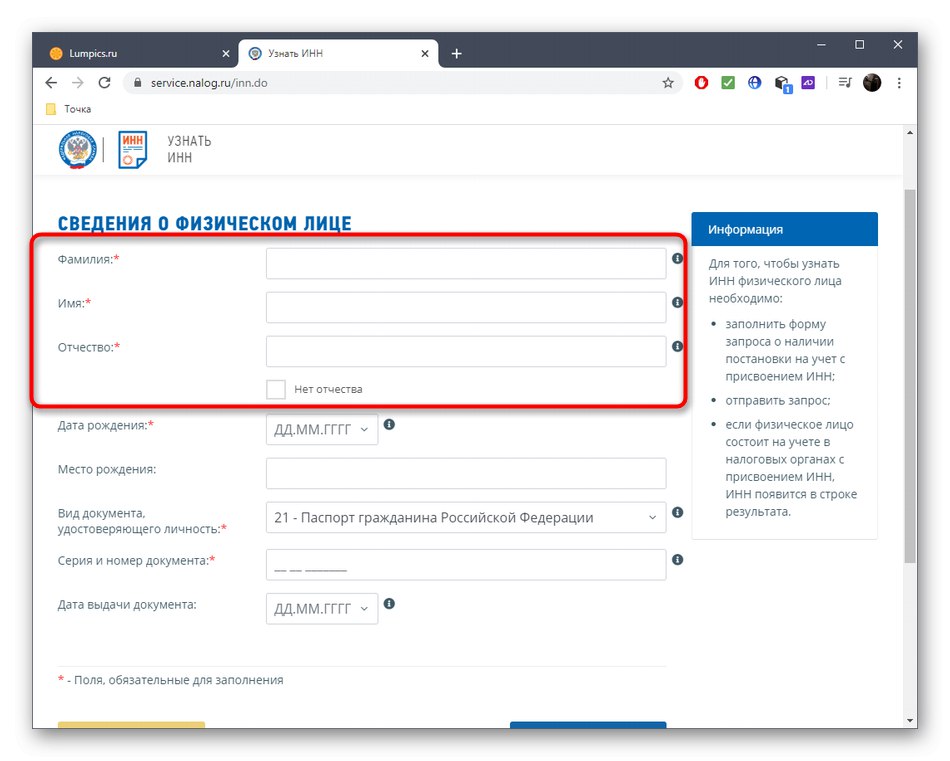Click the page vertical scrollbar thumb
Screen dimensions: 950x761
[909, 376]
